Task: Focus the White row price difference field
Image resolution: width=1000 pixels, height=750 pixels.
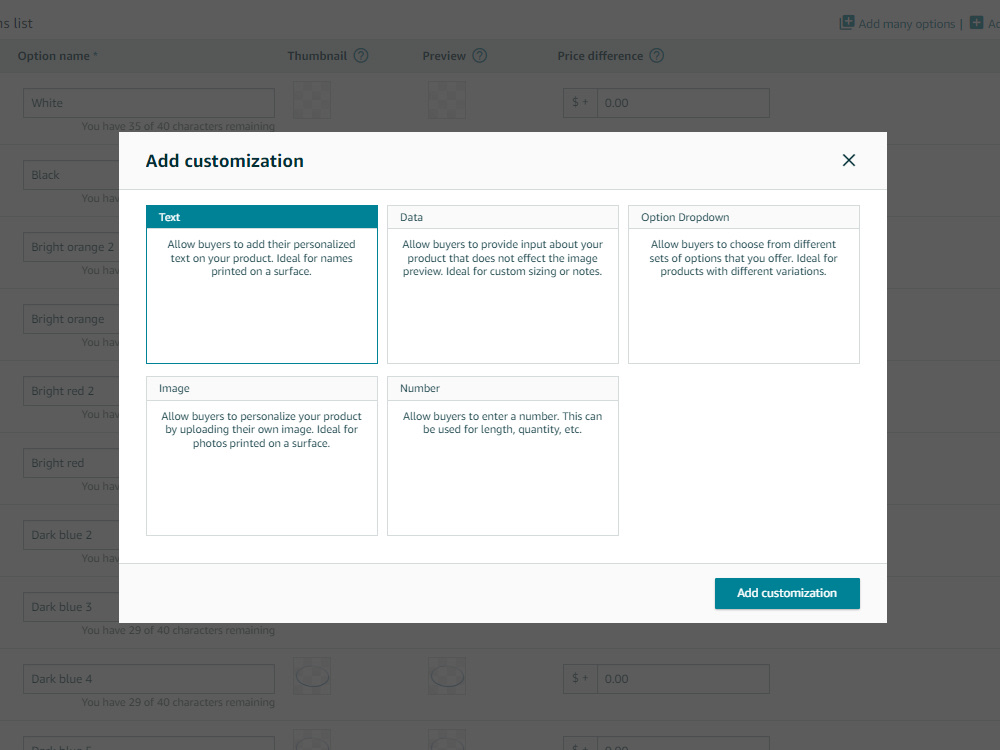Action: [683, 103]
